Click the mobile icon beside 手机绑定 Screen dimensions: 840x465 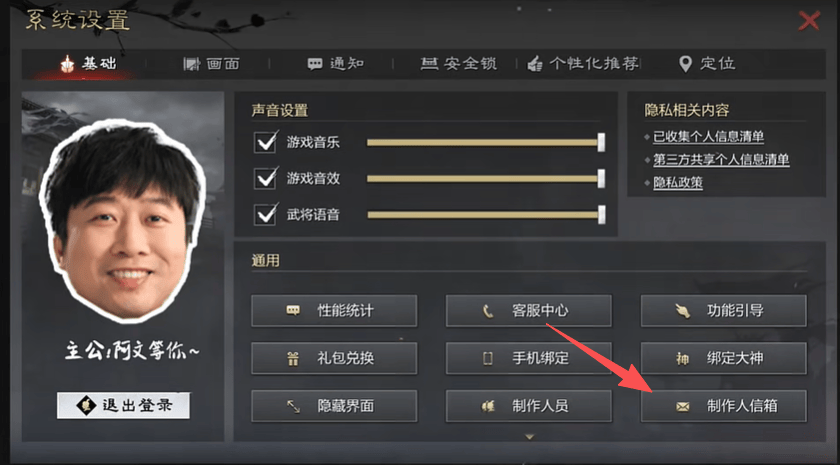488,358
